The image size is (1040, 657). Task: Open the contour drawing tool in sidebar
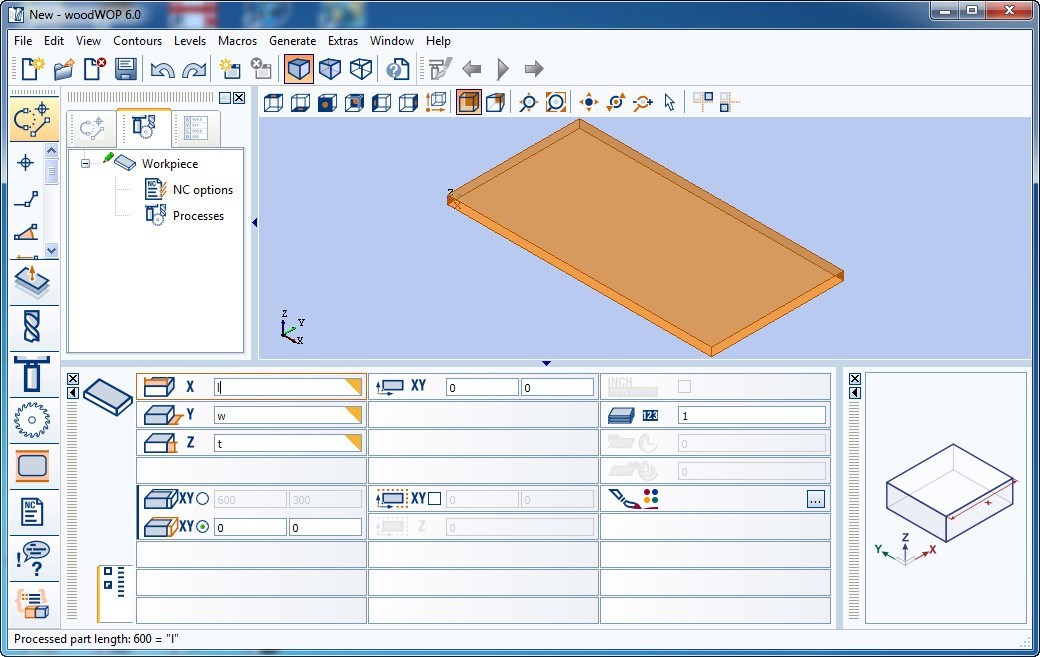click(x=32, y=120)
